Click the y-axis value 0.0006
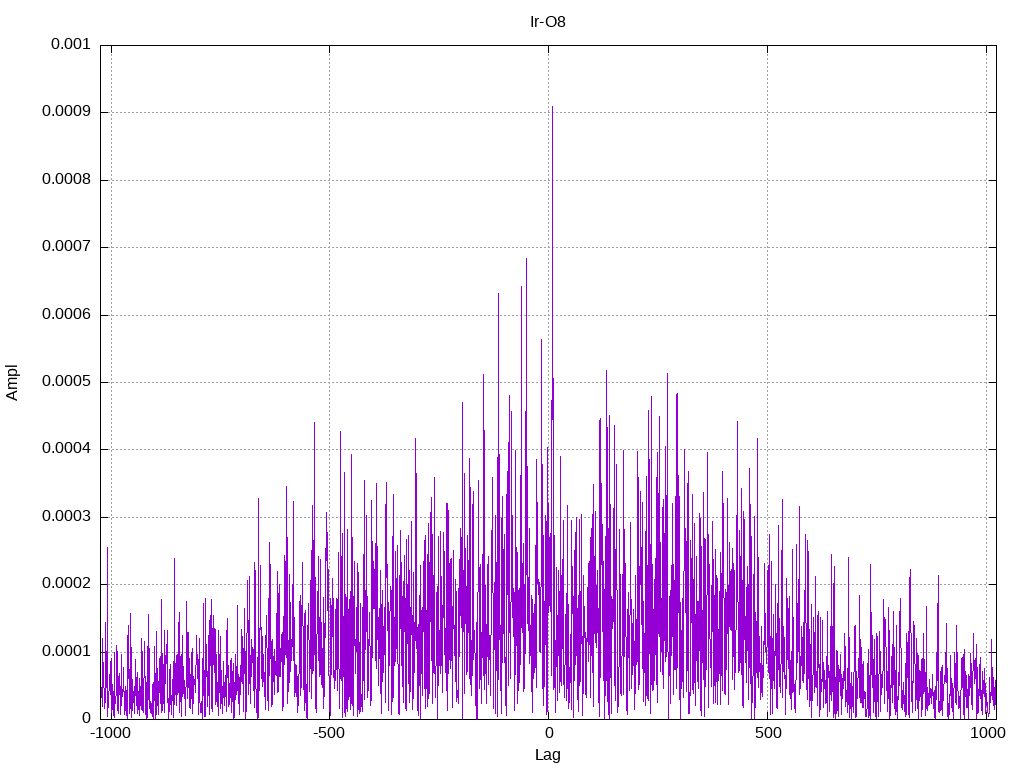1024x768 pixels. pyautogui.click(x=67, y=314)
